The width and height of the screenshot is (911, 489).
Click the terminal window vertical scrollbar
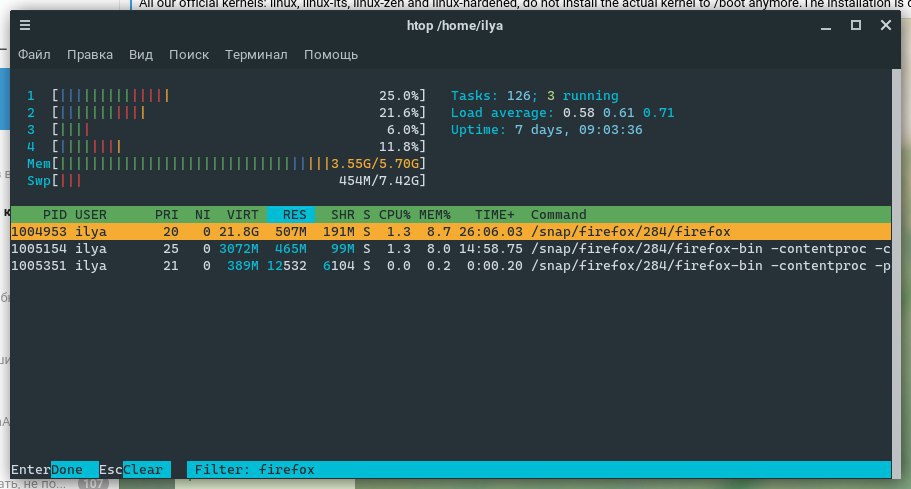(896, 273)
